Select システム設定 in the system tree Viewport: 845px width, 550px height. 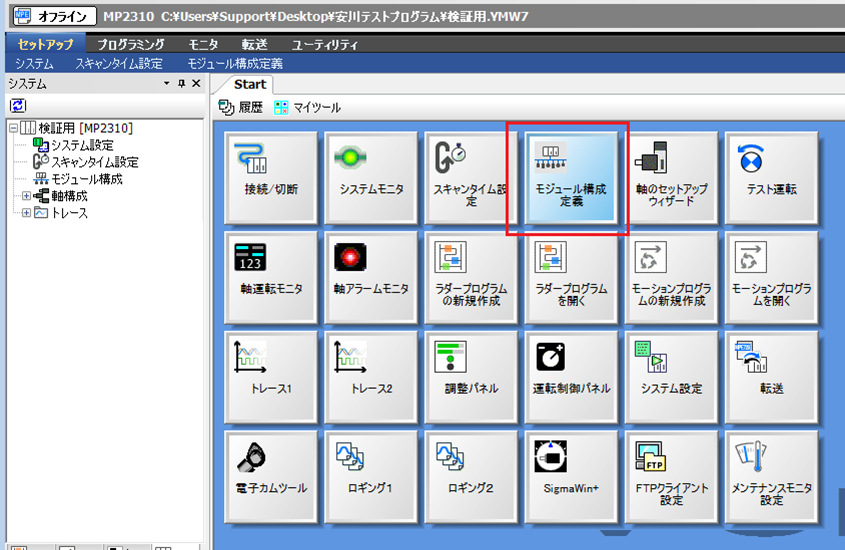pos(82,145)
